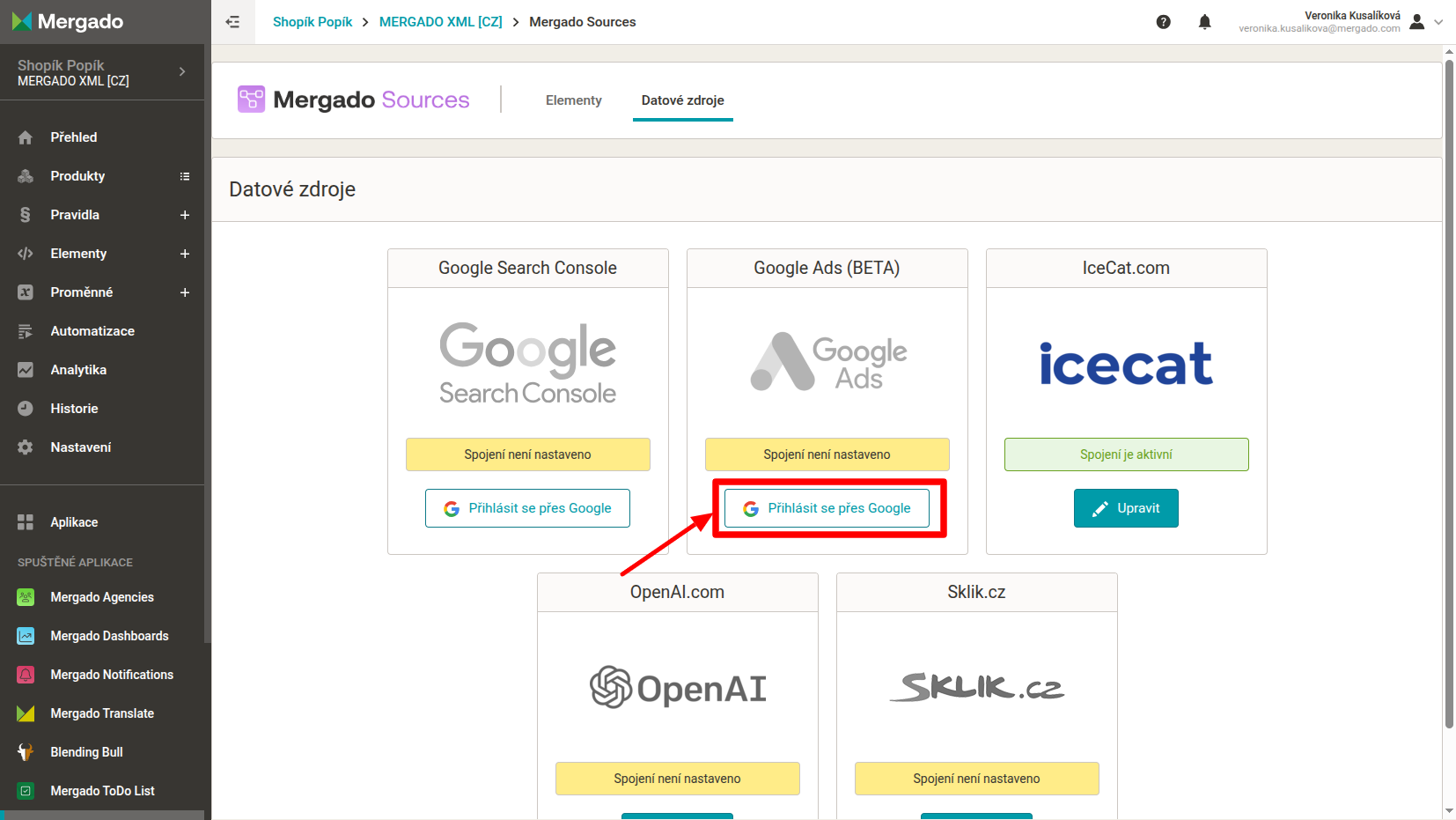Image resolution: width=1456 pixels, height=820 pixels.
Task: Click the user avatar icon
Action: tap(1416, 22)
